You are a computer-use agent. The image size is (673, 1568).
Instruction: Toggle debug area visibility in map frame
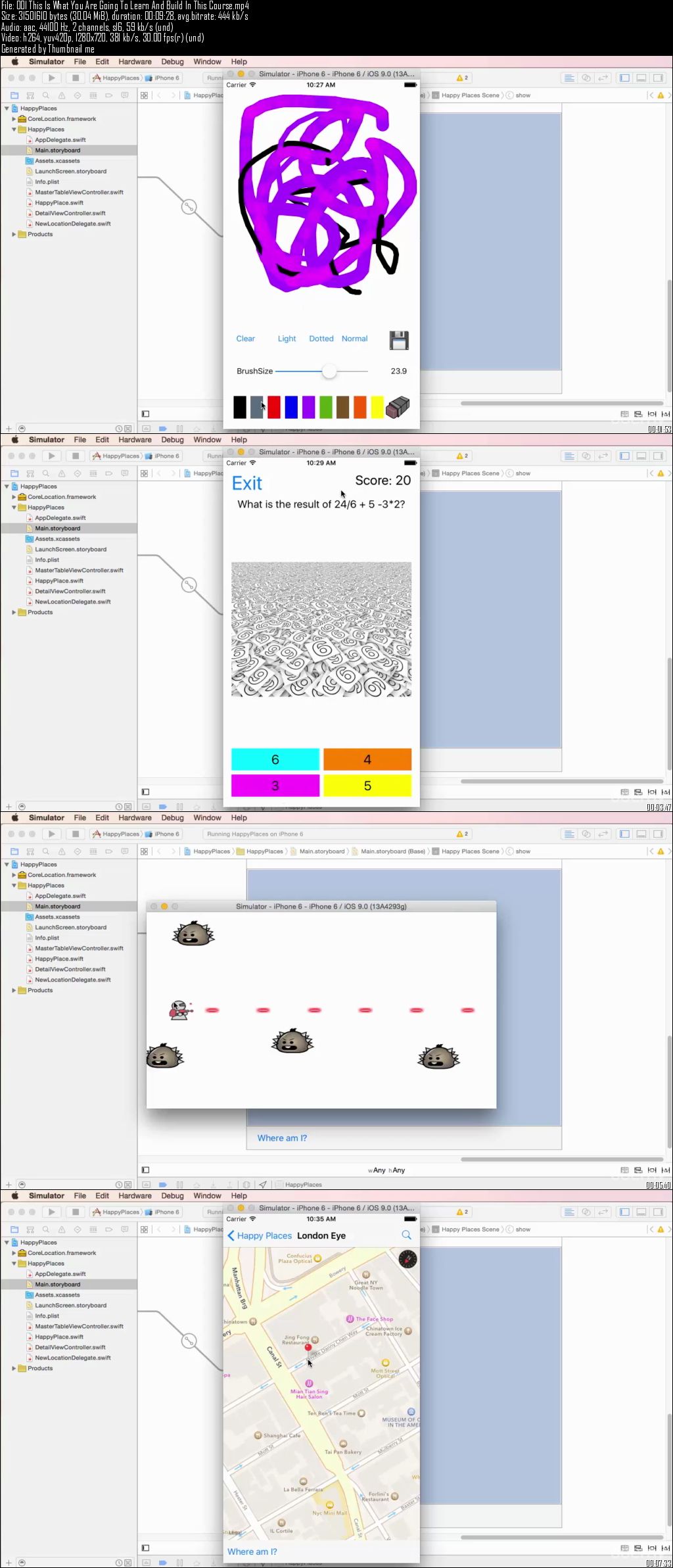point(641,1212)
